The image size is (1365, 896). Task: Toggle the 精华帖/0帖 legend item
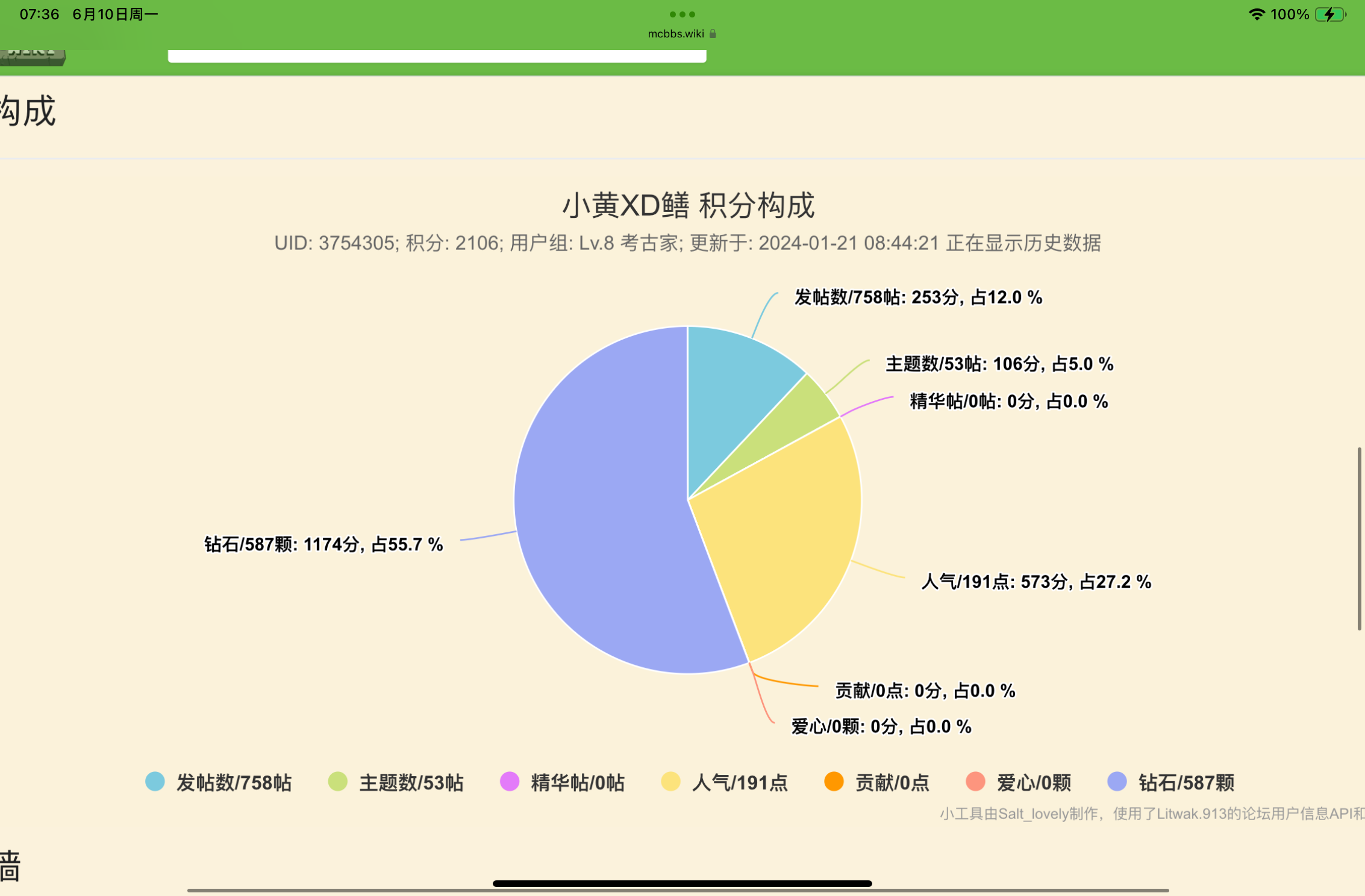563,782
